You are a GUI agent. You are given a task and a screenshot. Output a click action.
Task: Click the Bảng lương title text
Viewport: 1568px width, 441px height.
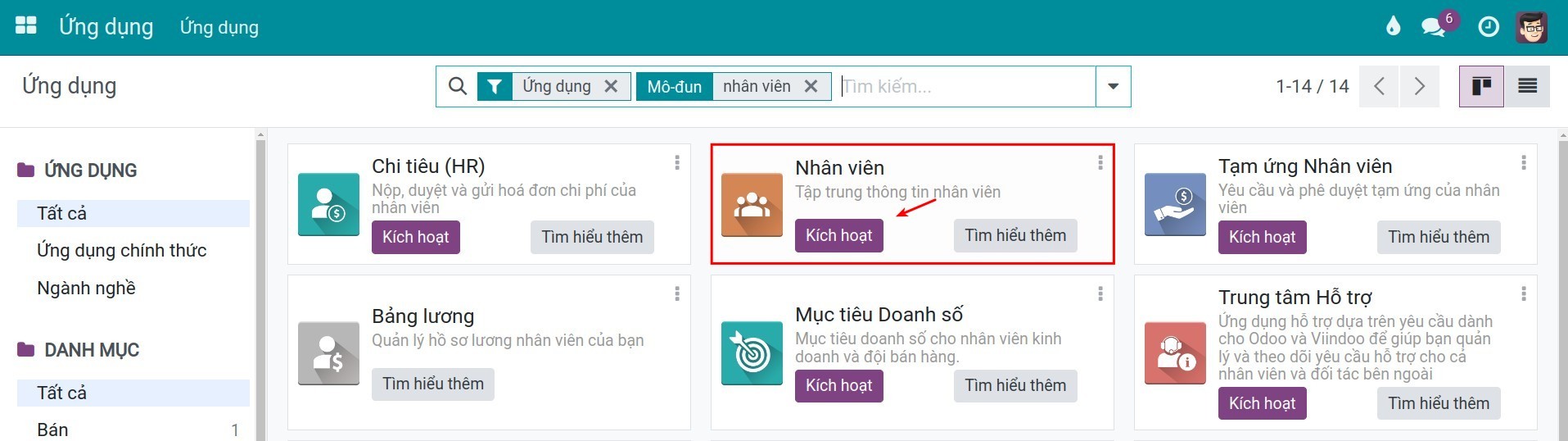(423, 316)
